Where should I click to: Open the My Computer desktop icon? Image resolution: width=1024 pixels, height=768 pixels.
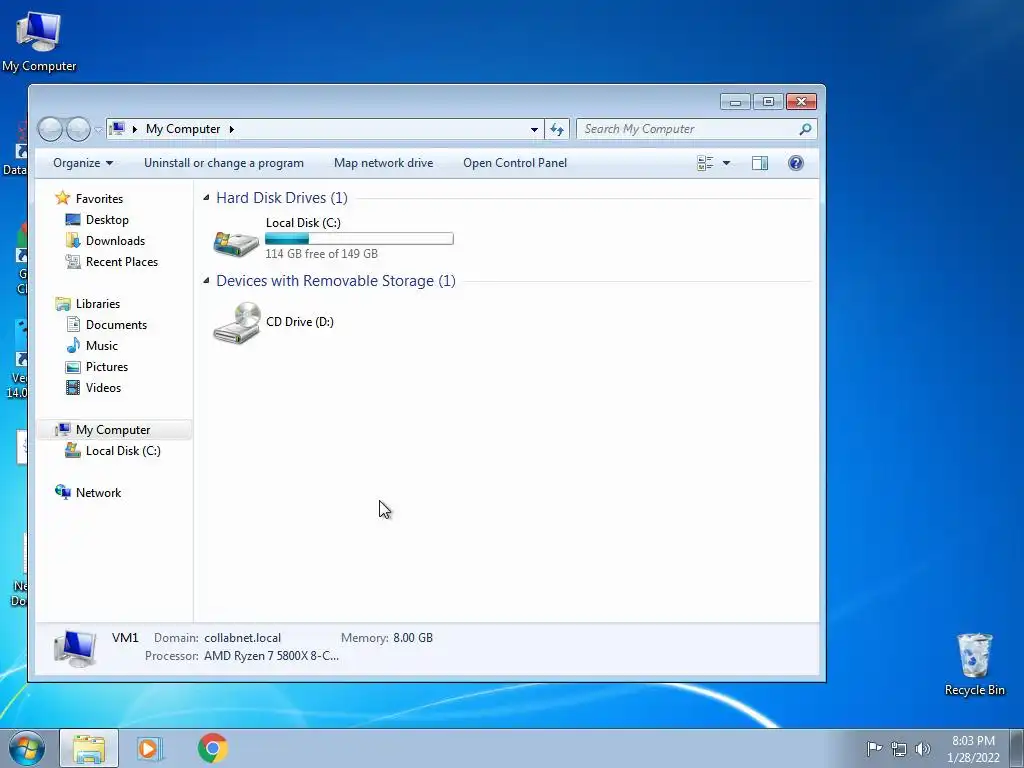coord(39,42)
